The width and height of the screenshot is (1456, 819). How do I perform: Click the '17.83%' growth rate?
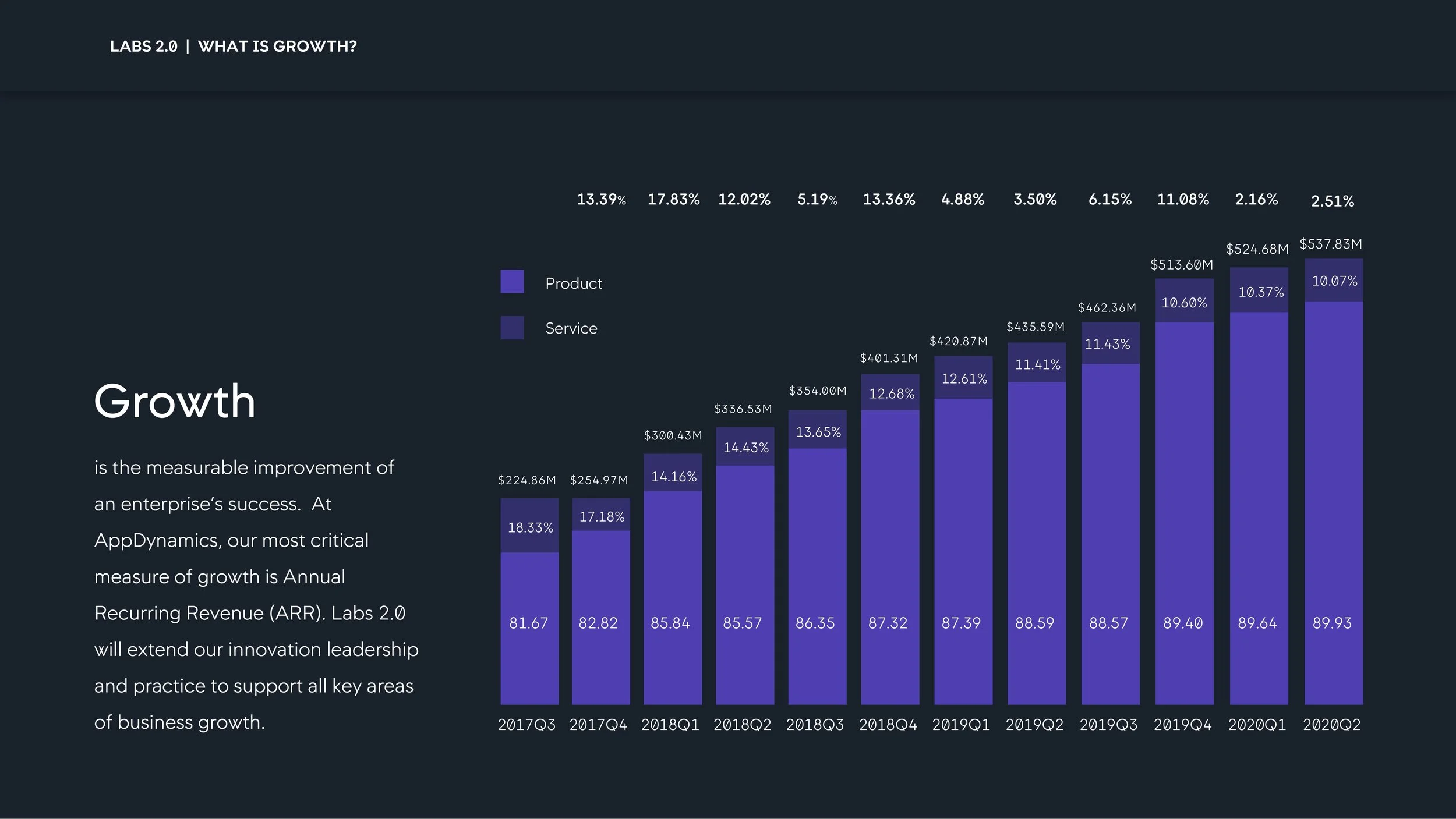[674, 200]
